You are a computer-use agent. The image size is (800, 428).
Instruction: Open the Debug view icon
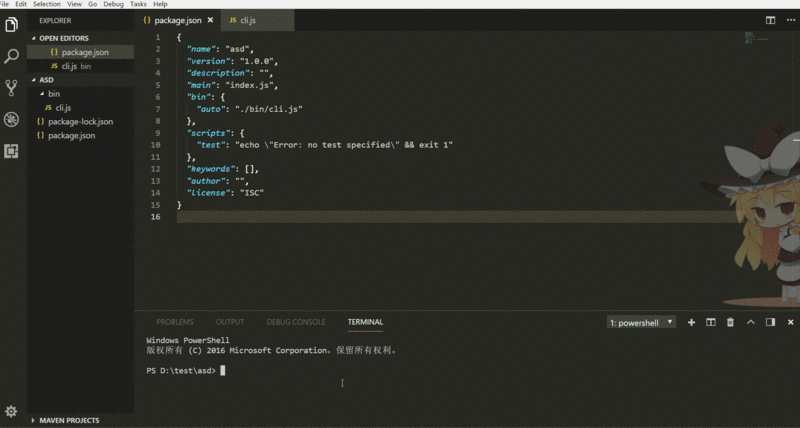point(12,119)
